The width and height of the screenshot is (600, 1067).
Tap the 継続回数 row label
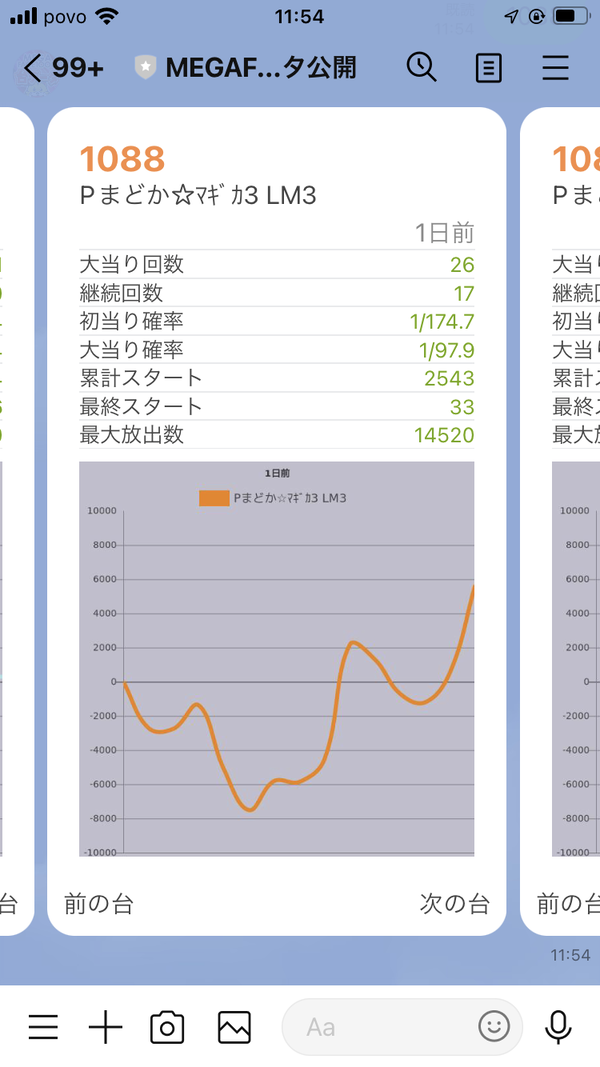click(121, 293)
